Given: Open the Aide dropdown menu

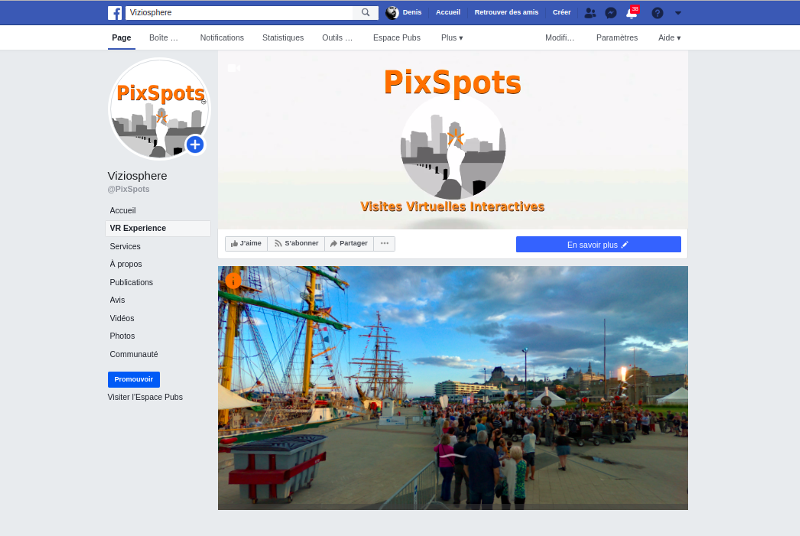Looking at the screenshot, I should pyautogui.click(x=669, y=38).
